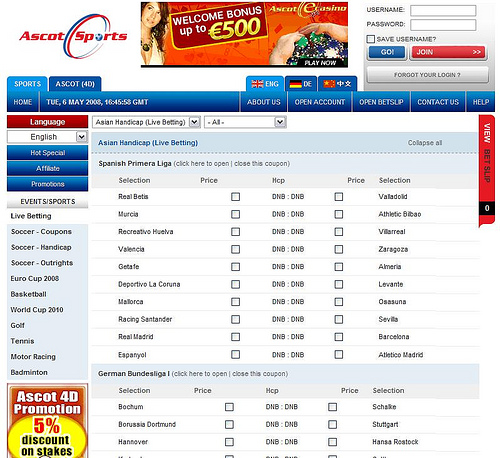
Task: Click the Collapse all link
Action: click(x=425, y=143)
